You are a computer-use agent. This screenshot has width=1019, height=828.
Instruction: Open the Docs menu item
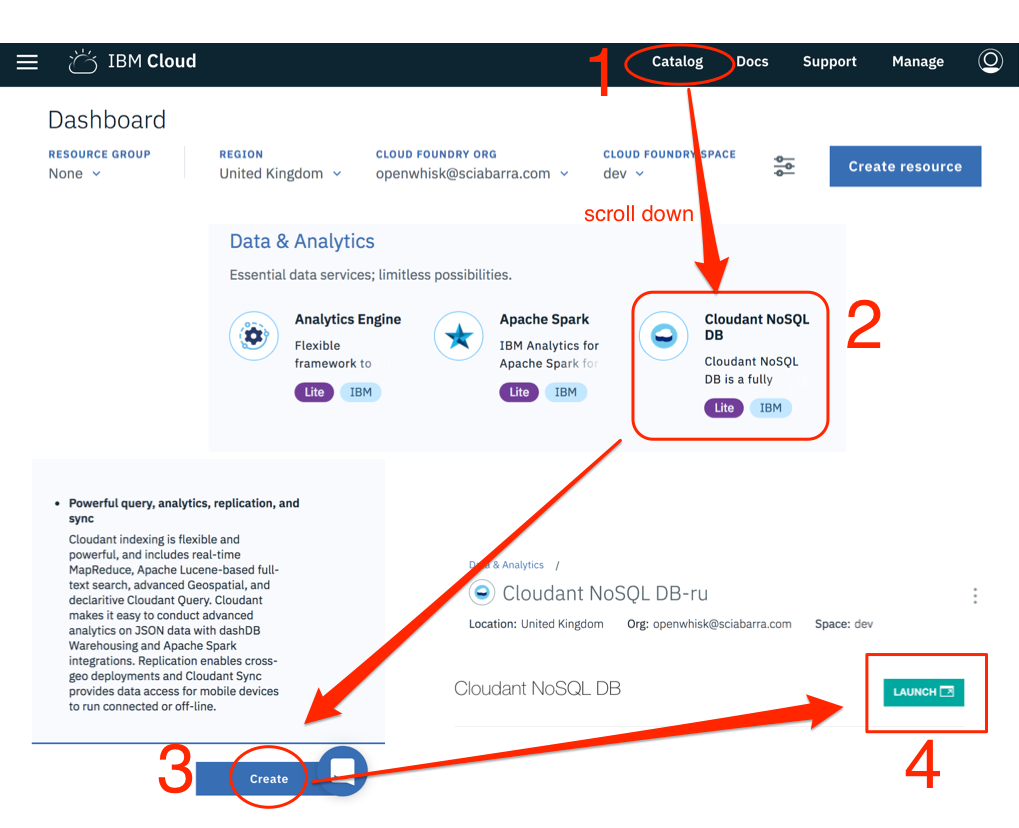point(753,62)
